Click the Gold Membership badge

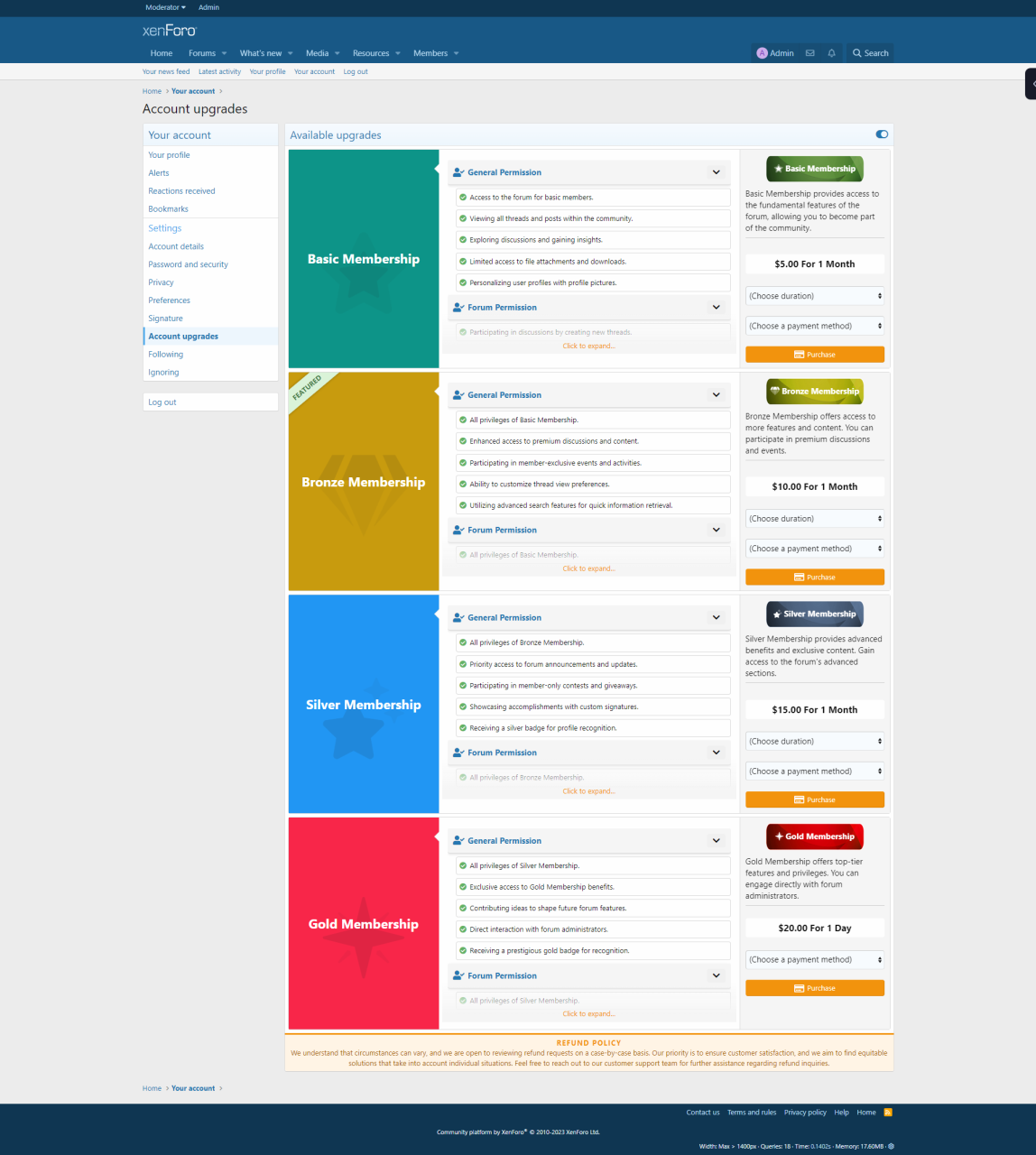815,836
